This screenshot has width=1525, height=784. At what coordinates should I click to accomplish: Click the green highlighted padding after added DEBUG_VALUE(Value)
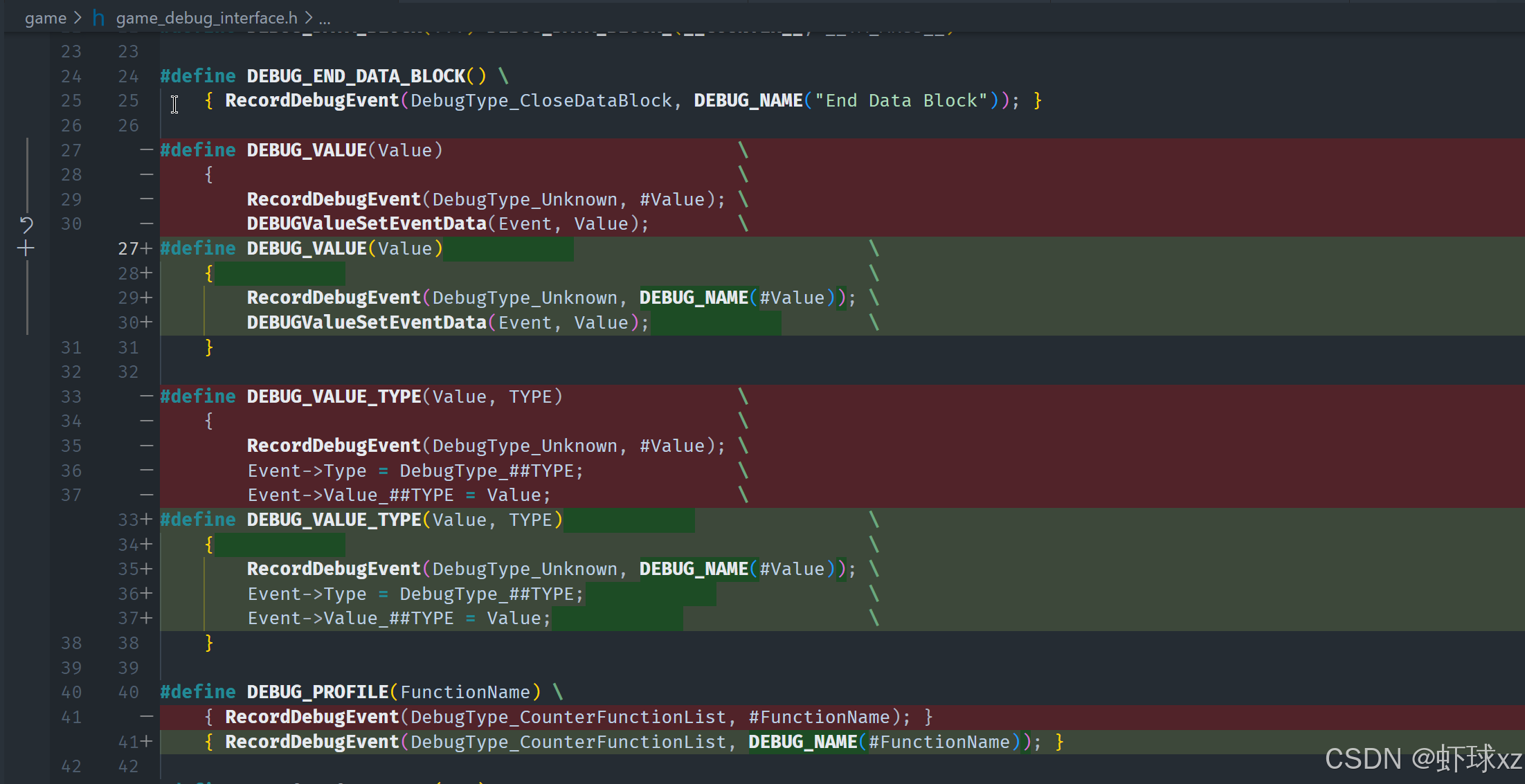[x=507, y=248]
